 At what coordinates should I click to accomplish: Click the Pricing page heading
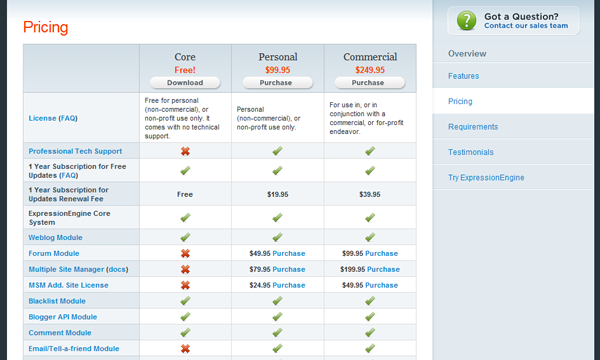[x=46, y=27]
